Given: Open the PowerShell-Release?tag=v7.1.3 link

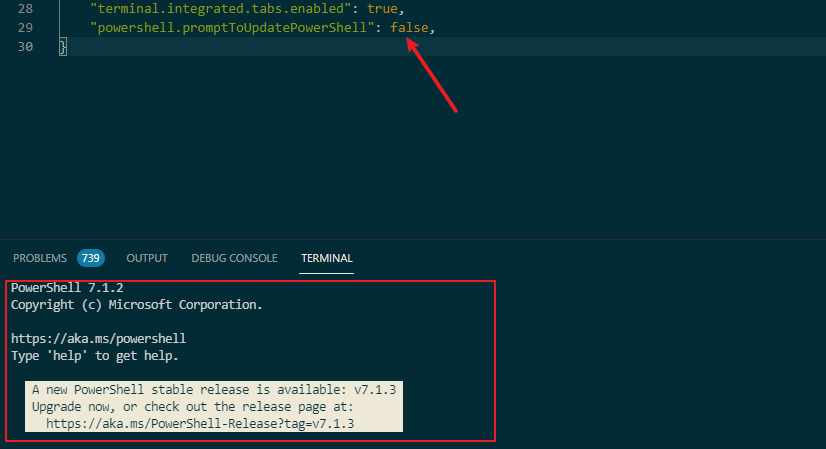Looking at the screenshot, I should pos(200,424).
